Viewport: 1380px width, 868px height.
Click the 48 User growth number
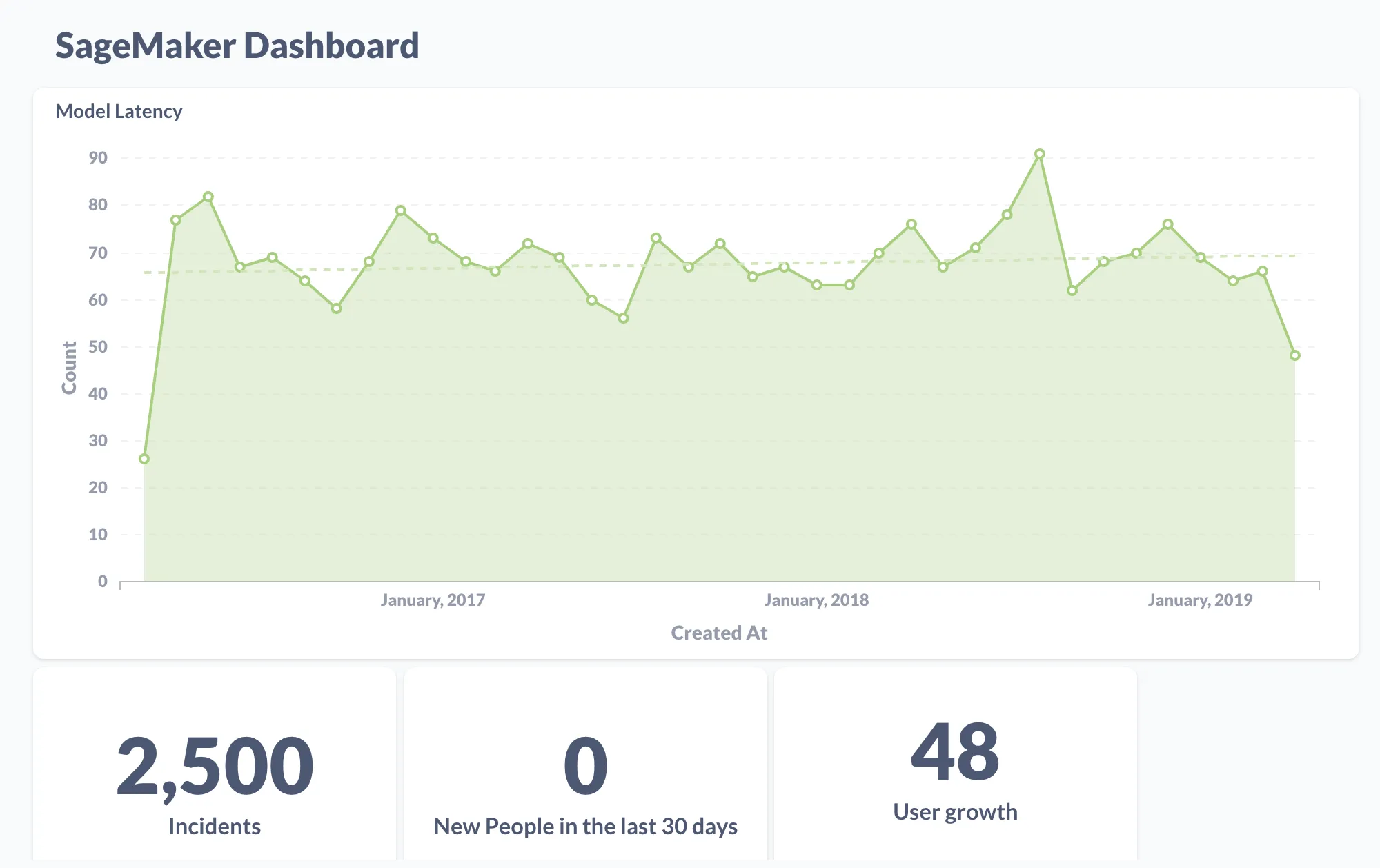(955, 751)
